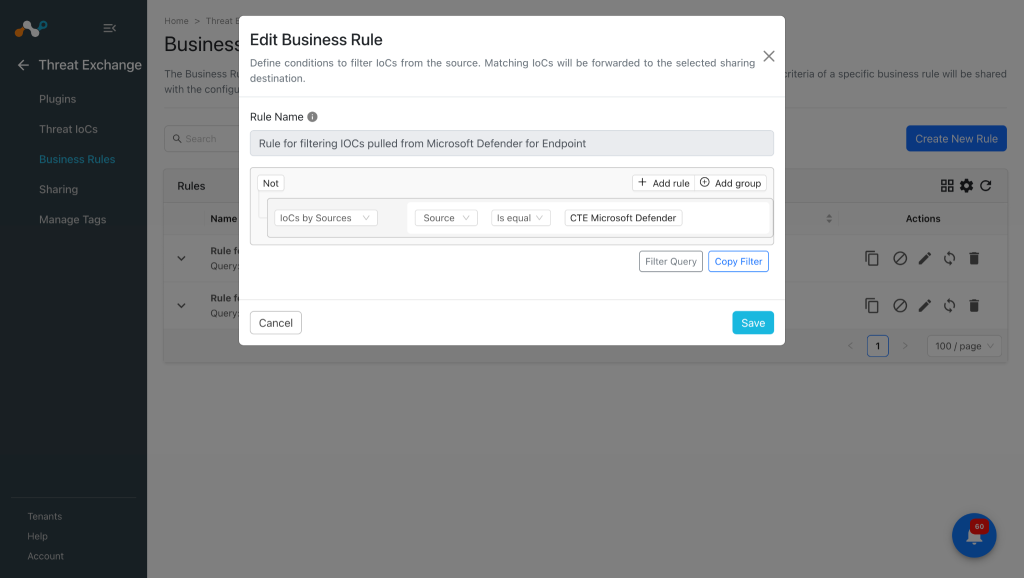
Task: Open the Source field dropdown
Action: (446, 218)
